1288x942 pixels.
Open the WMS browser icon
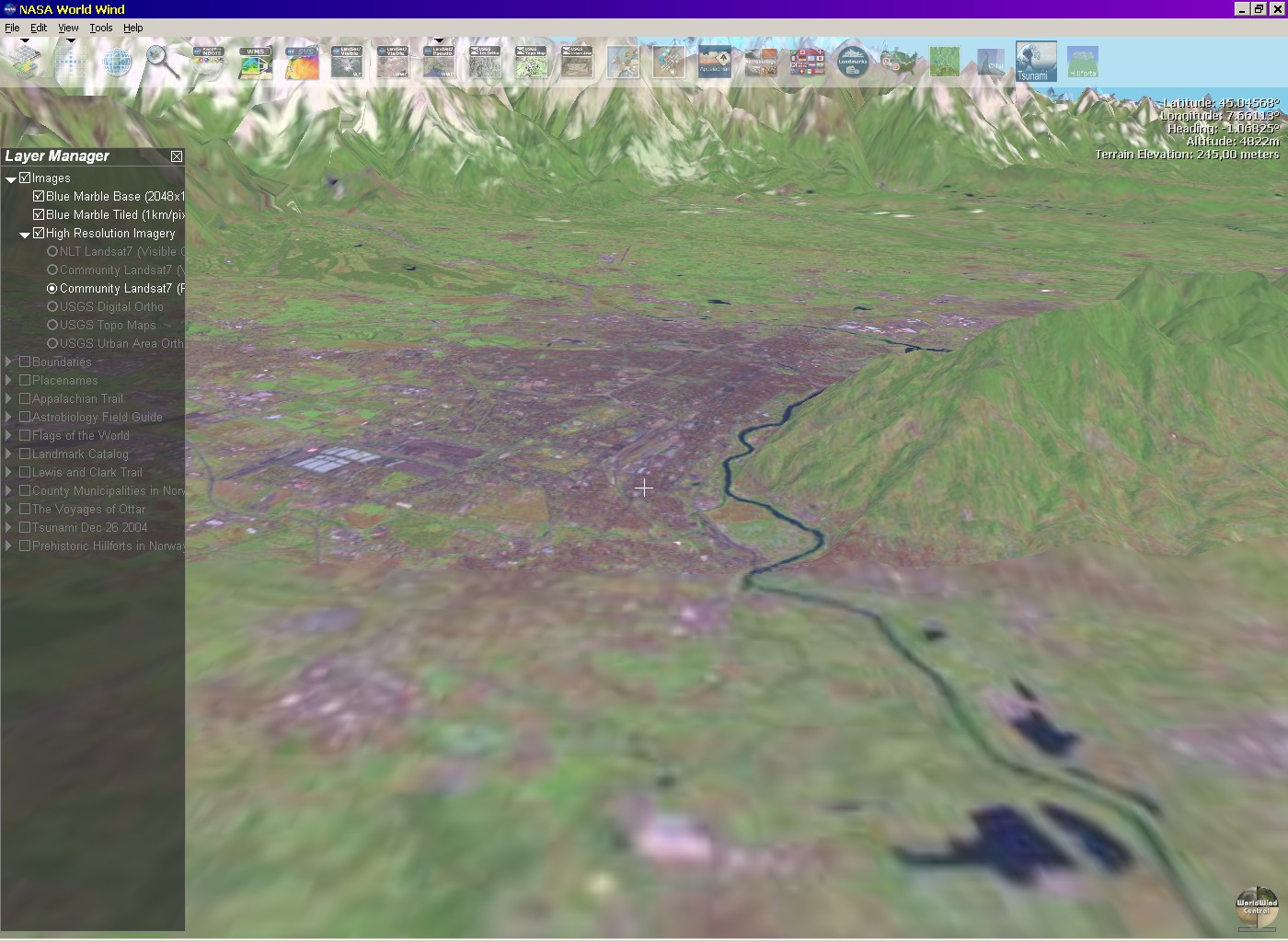point(255,62)
